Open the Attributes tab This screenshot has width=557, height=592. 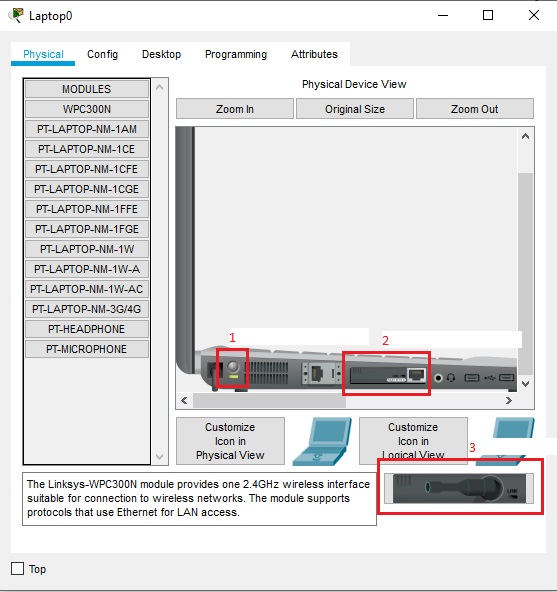[x=314, y=54]
